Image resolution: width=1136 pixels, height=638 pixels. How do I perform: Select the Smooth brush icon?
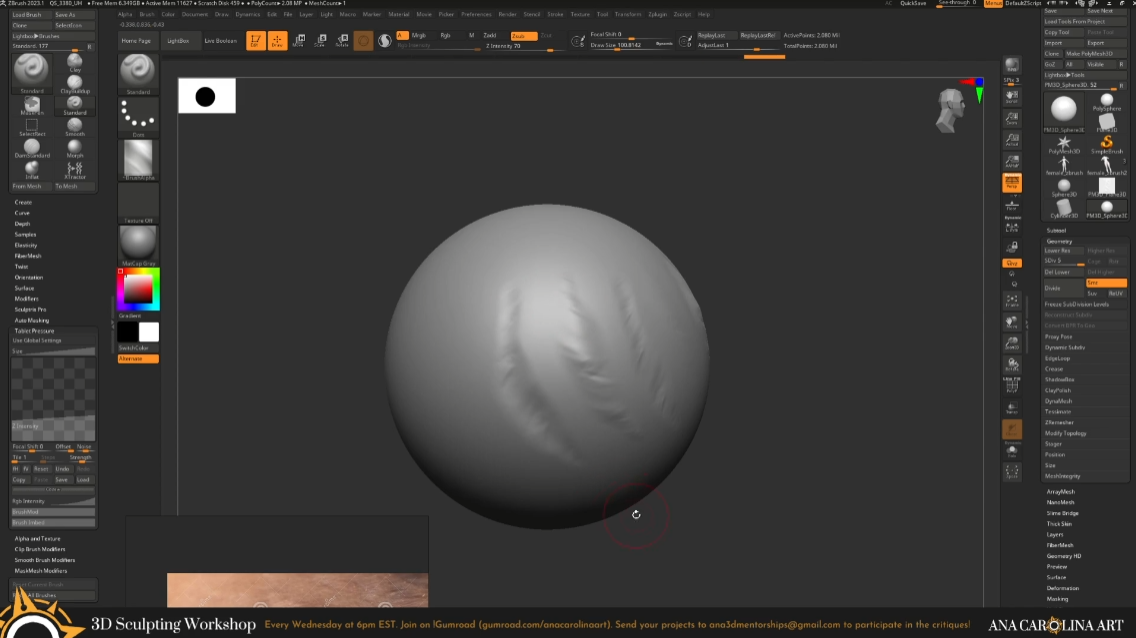[x=75, y=127]
